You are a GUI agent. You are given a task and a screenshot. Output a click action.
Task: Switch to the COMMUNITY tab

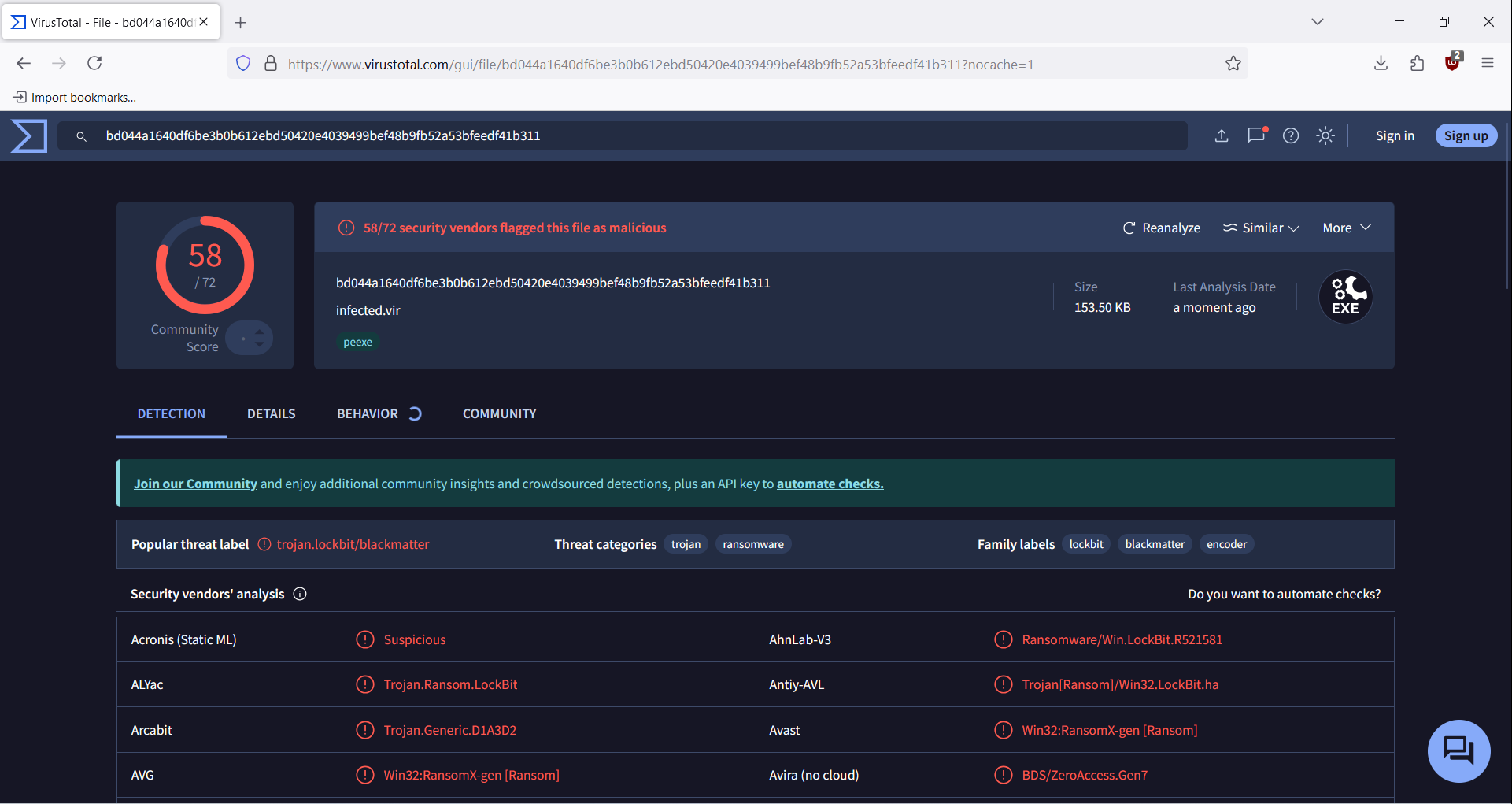pos(500,413)
